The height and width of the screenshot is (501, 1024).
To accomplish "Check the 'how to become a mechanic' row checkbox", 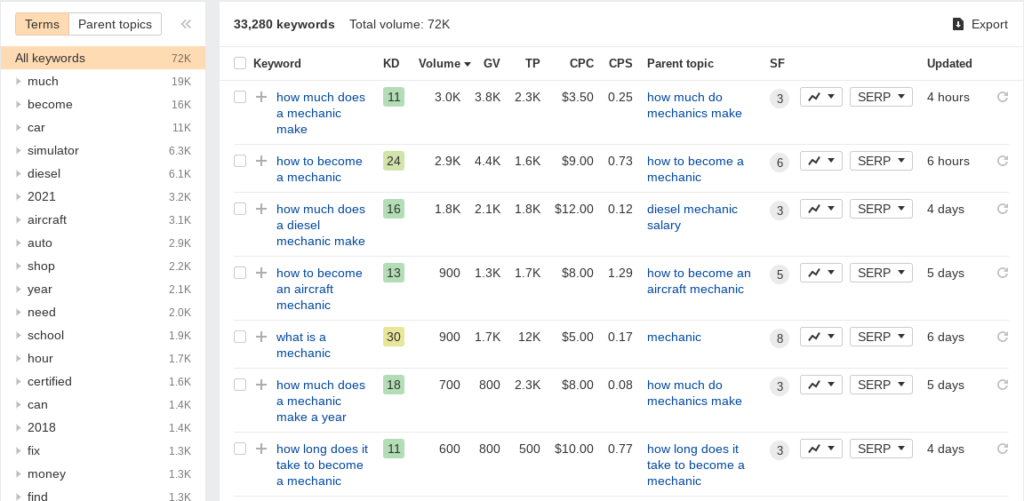I will point(240,161).
